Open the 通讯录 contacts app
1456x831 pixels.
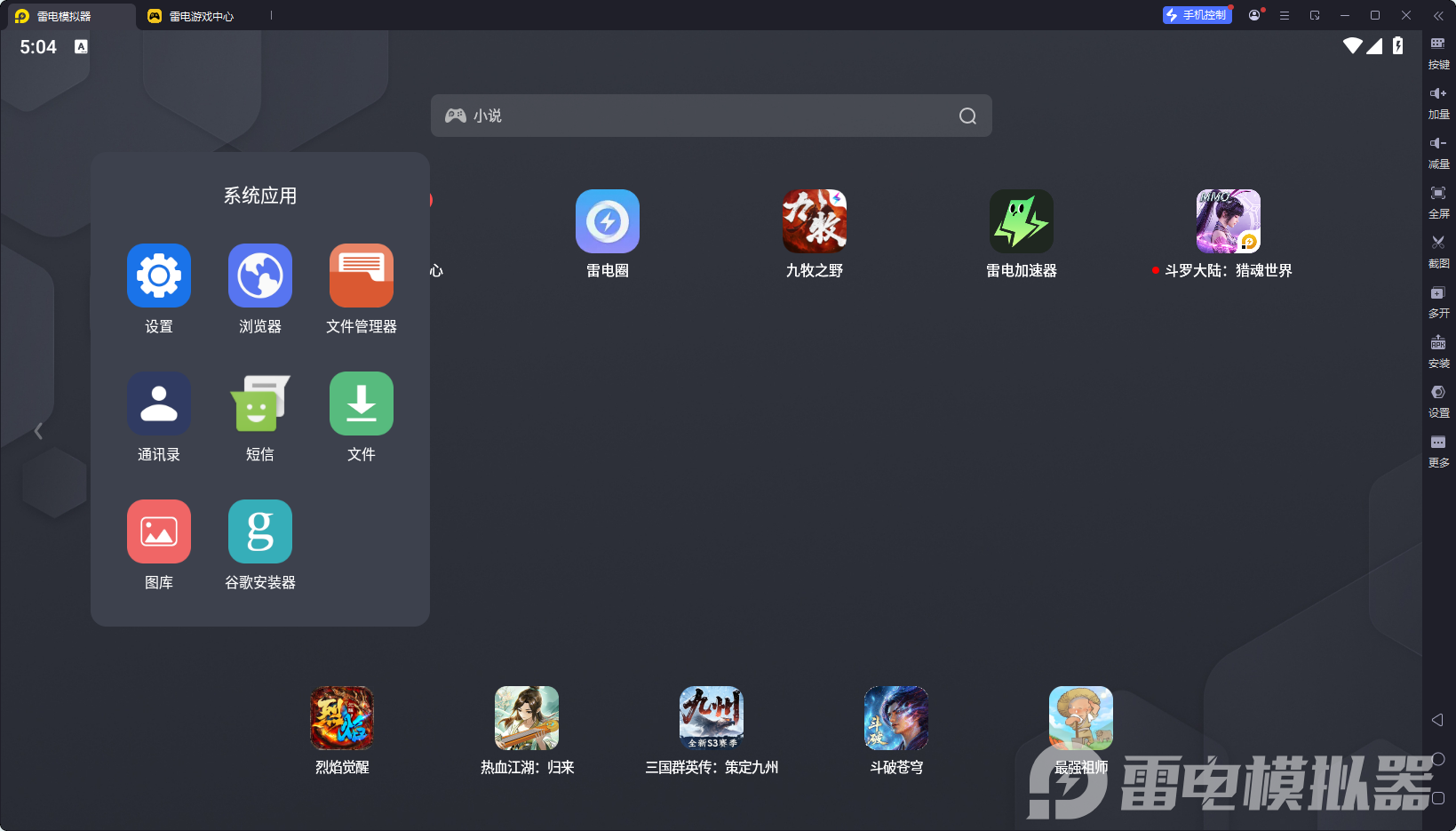159,404
